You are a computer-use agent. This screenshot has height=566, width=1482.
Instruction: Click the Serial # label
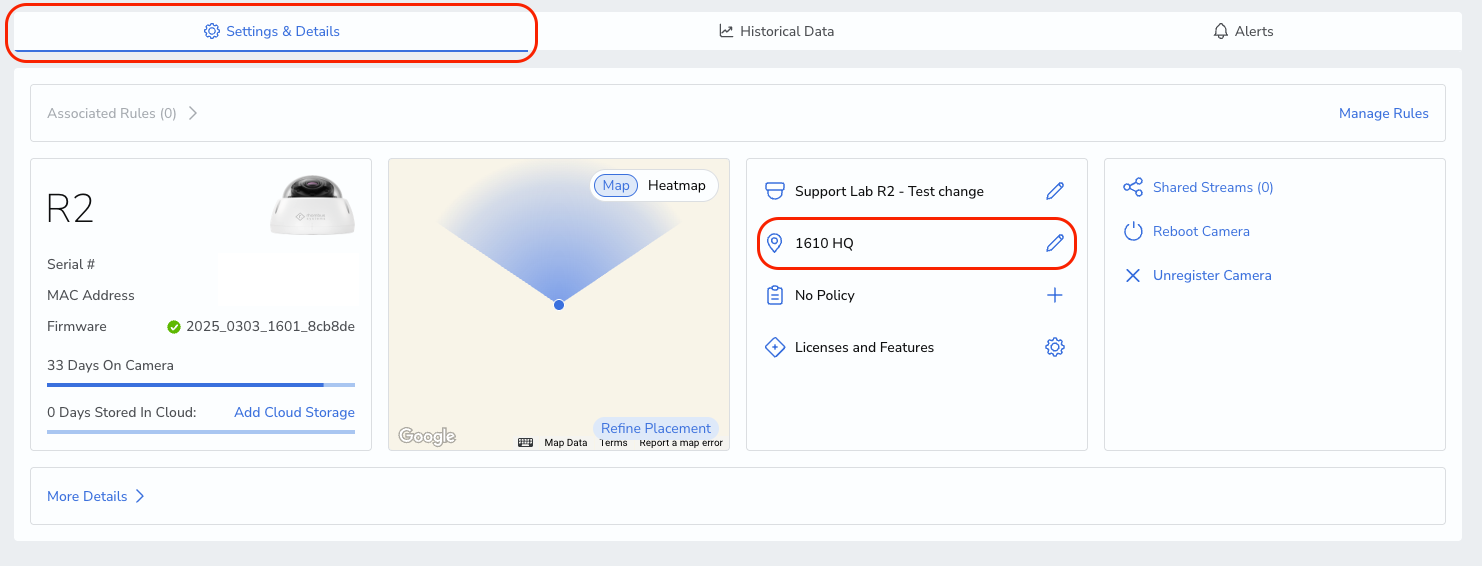pyautogui.click(x=71, y=264)
